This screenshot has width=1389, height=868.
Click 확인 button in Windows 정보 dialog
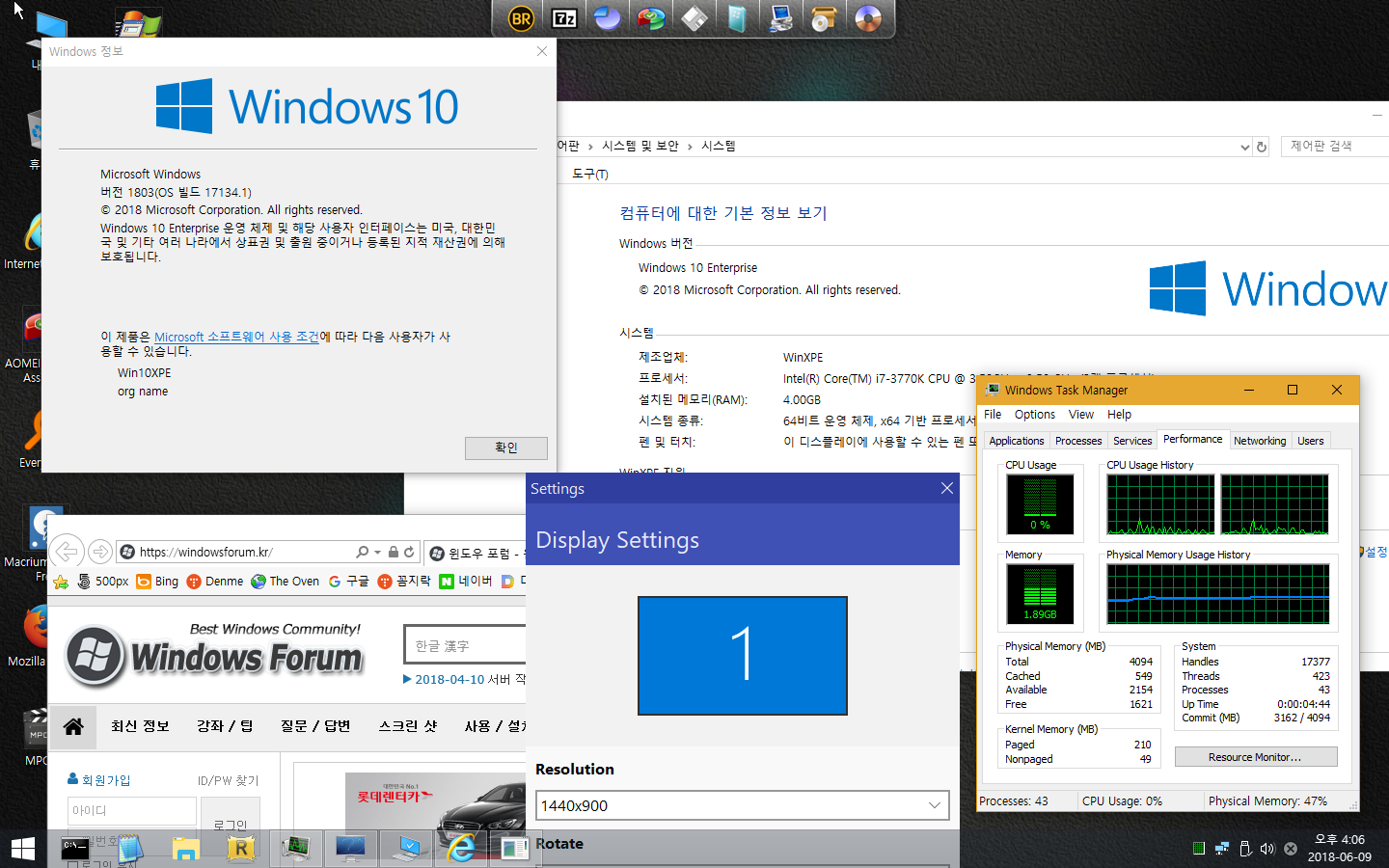coord(506,448)
